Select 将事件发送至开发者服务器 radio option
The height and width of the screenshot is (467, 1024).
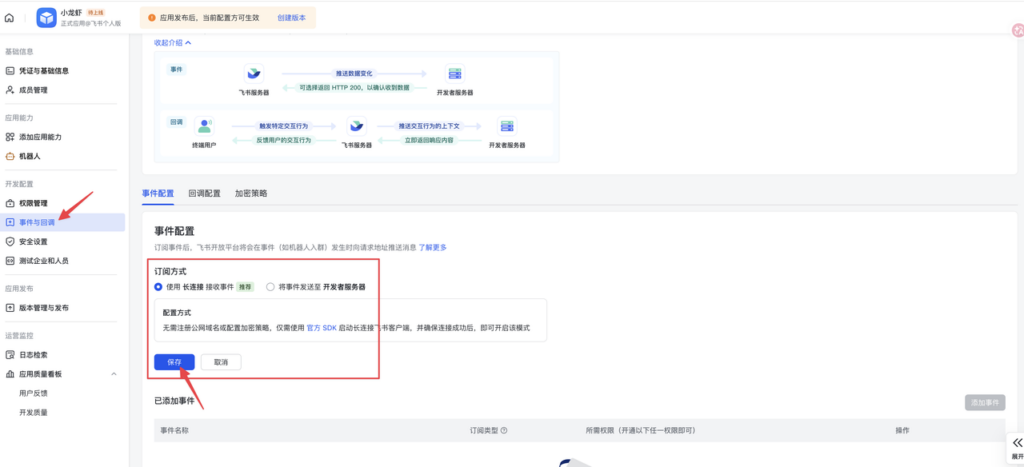click(x=270, y=286)
